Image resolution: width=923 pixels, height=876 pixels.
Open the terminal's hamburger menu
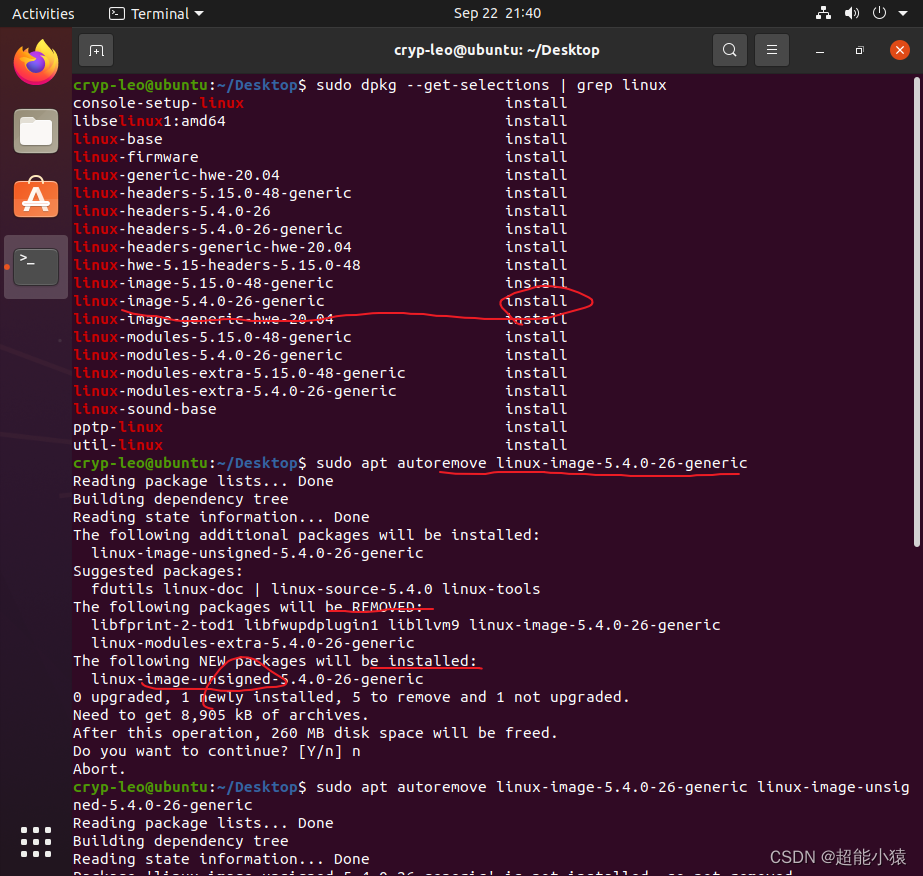click(x=773, y=49)
